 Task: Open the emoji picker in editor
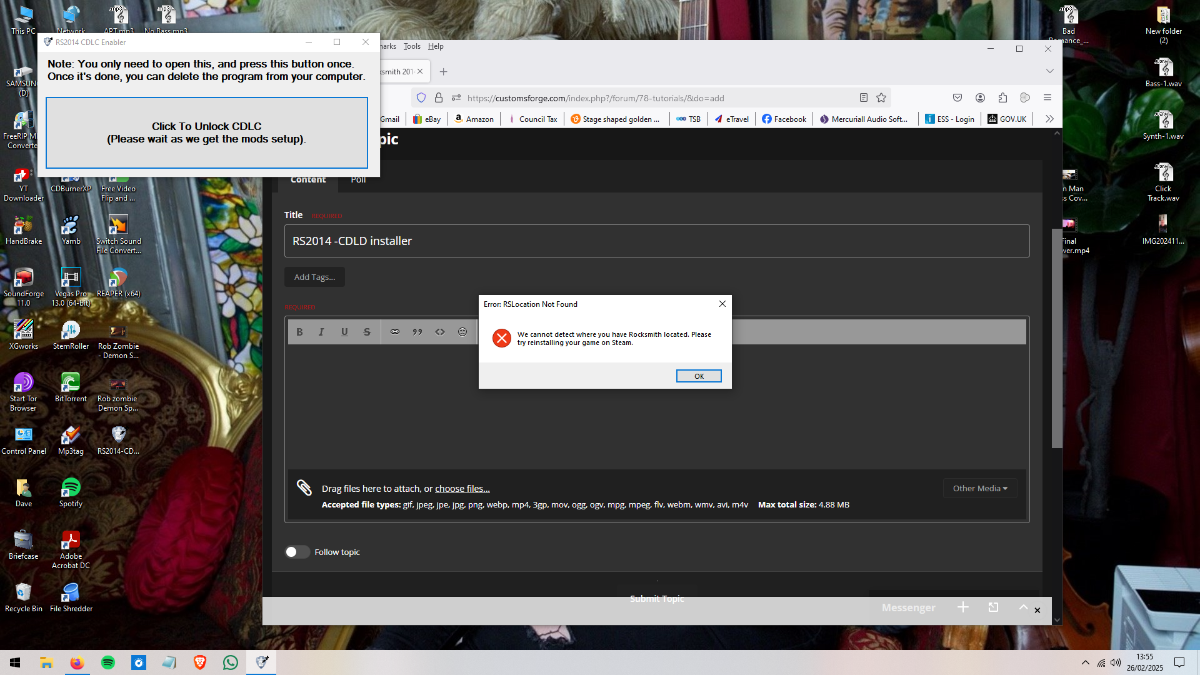(463, 332)
